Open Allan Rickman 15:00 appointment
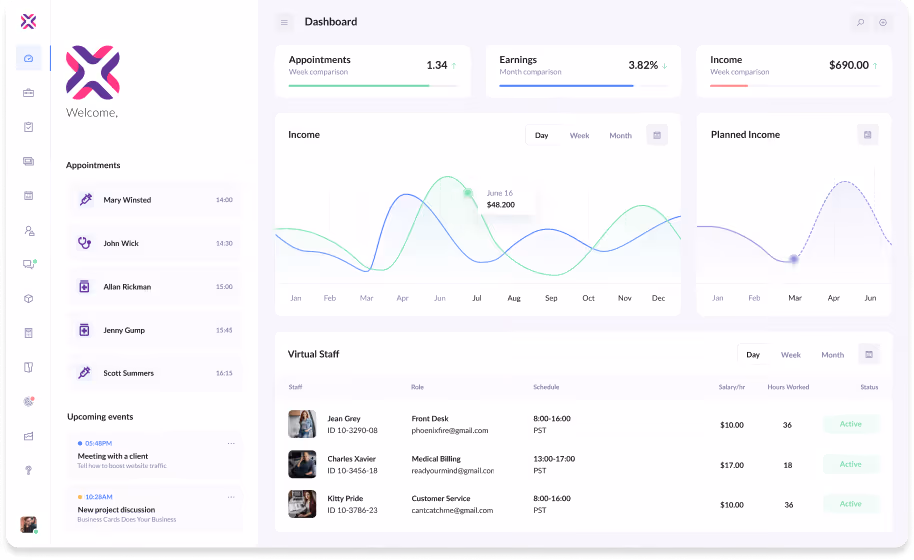 point(154,286)
